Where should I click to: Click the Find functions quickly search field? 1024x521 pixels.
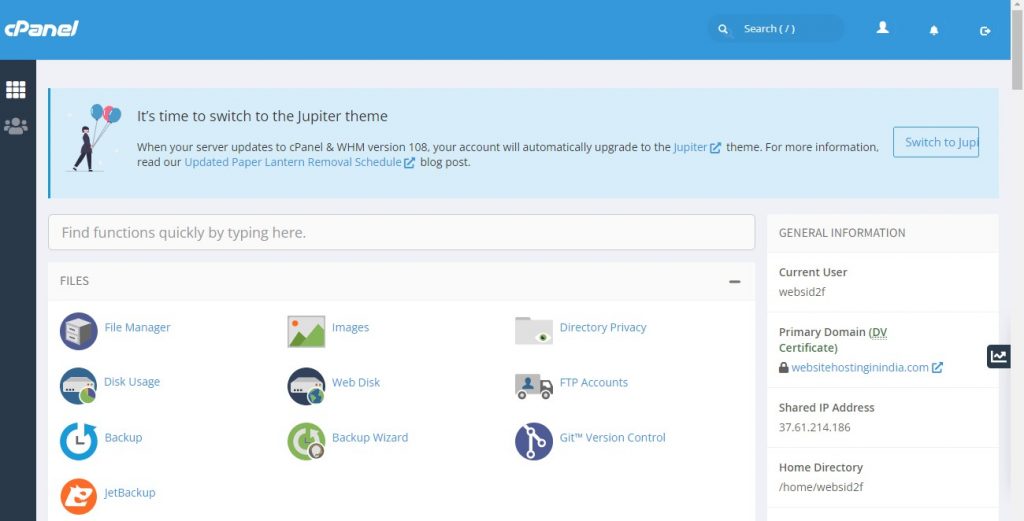(401, 232)
